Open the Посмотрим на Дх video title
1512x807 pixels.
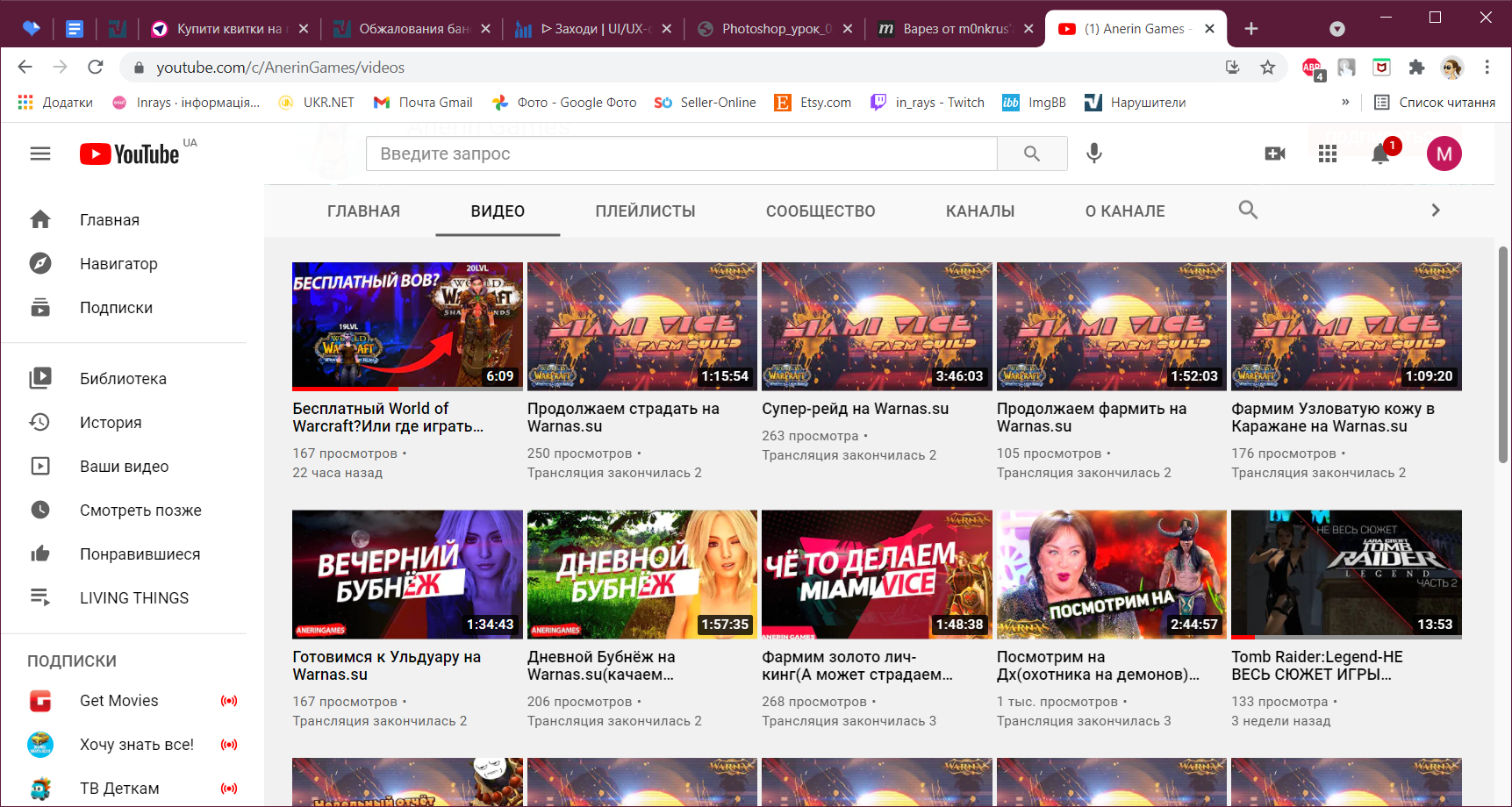[1098, 666]
